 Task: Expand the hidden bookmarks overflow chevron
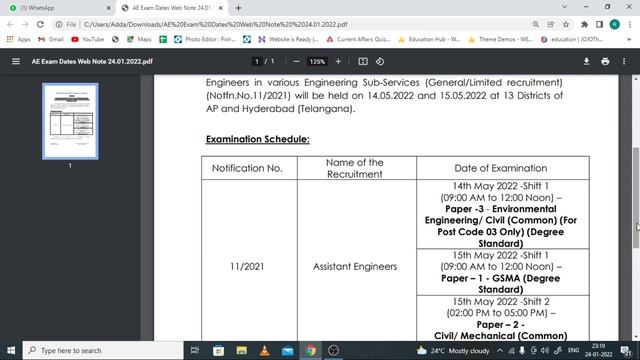point(629,39)
